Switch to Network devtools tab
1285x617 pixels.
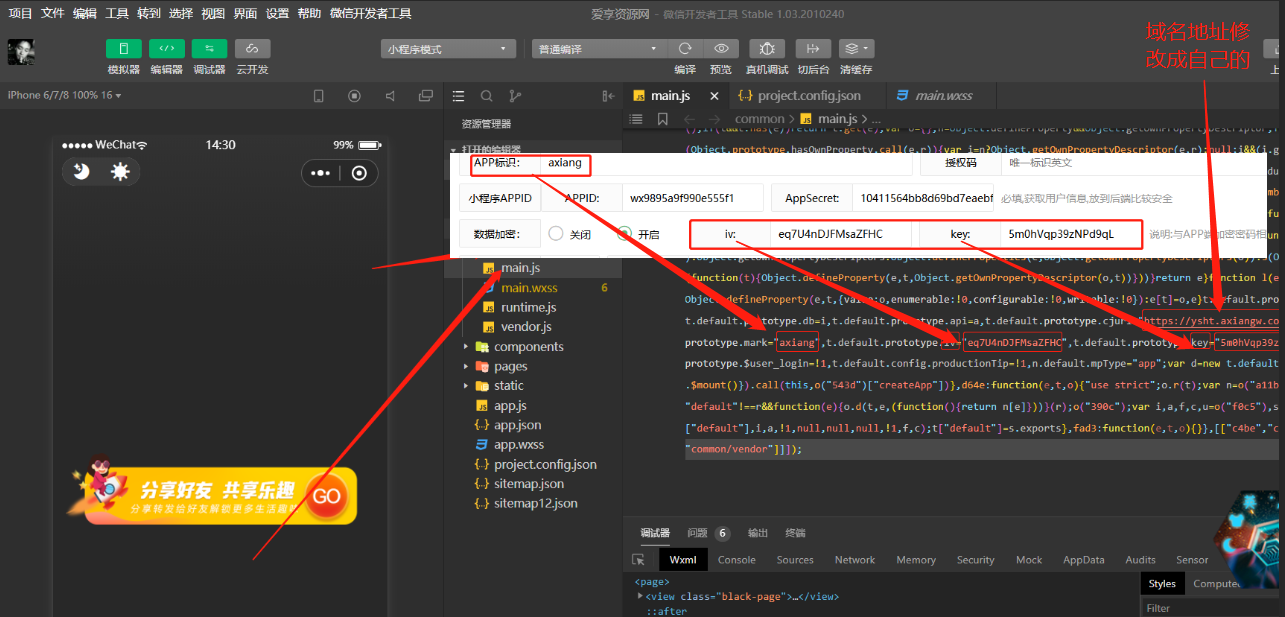point(855,560)
